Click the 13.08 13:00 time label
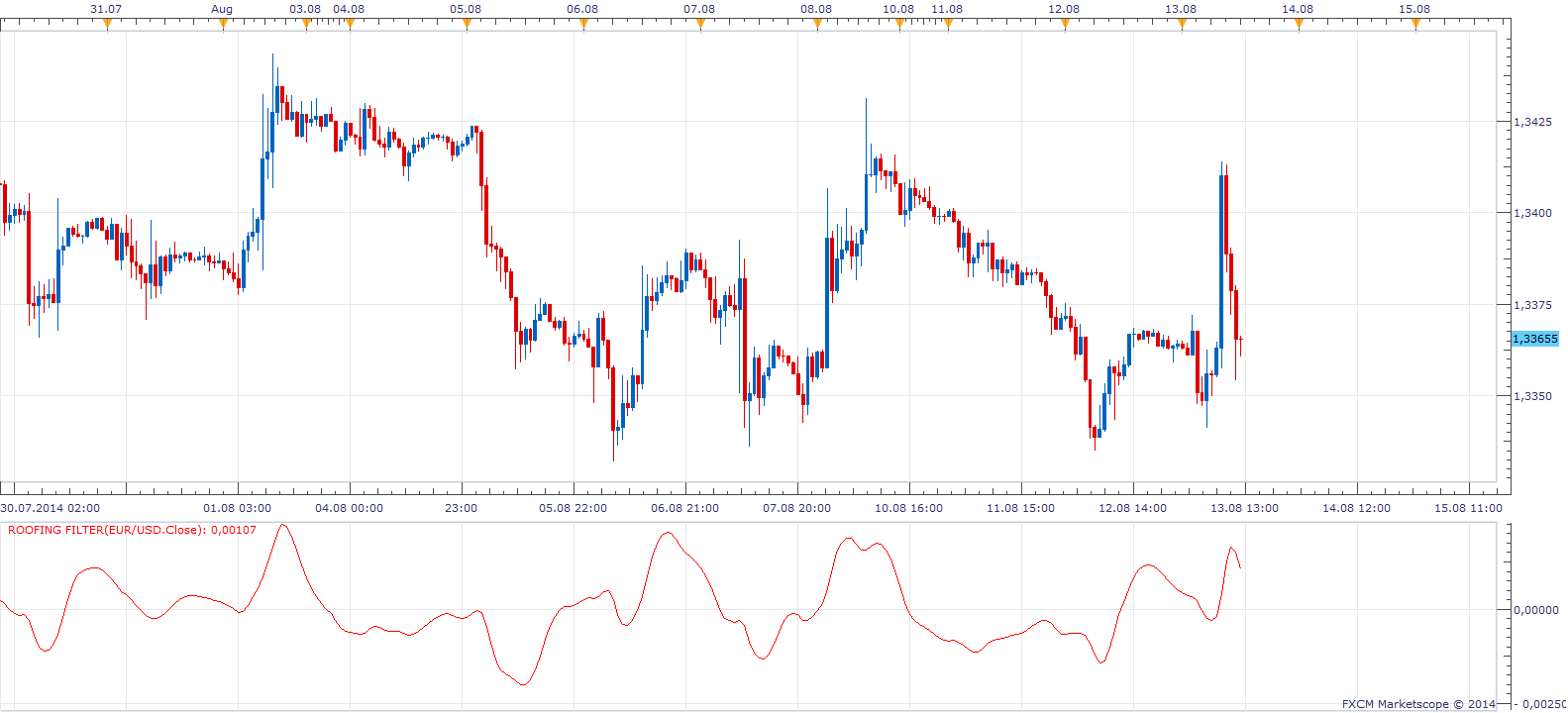1568x713 pixels. (x=1244, y=508)
